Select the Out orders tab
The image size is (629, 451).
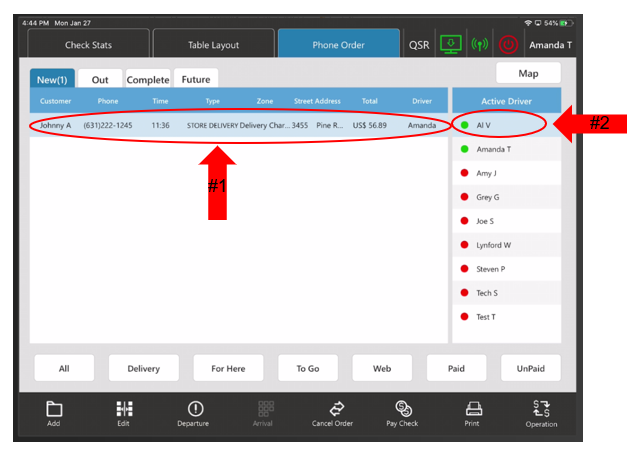tap(100, 79)
